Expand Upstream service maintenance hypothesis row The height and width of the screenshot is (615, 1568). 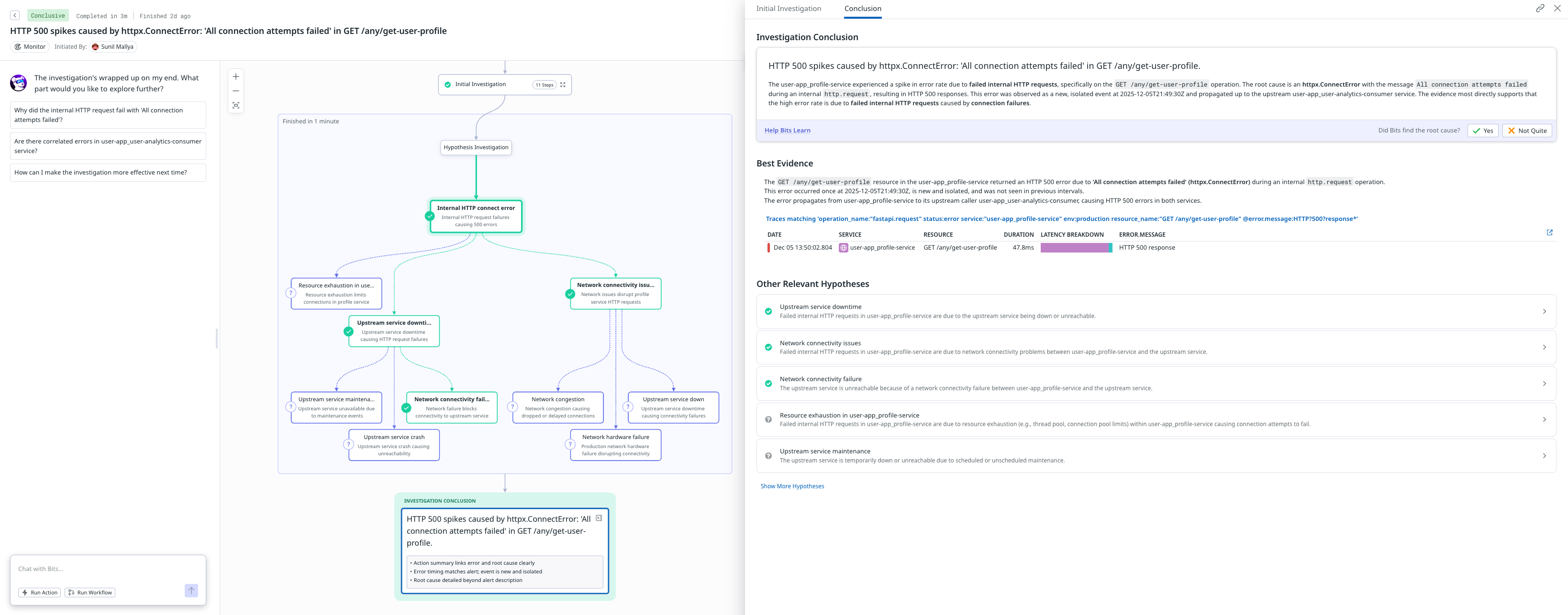click(1544, 456)
